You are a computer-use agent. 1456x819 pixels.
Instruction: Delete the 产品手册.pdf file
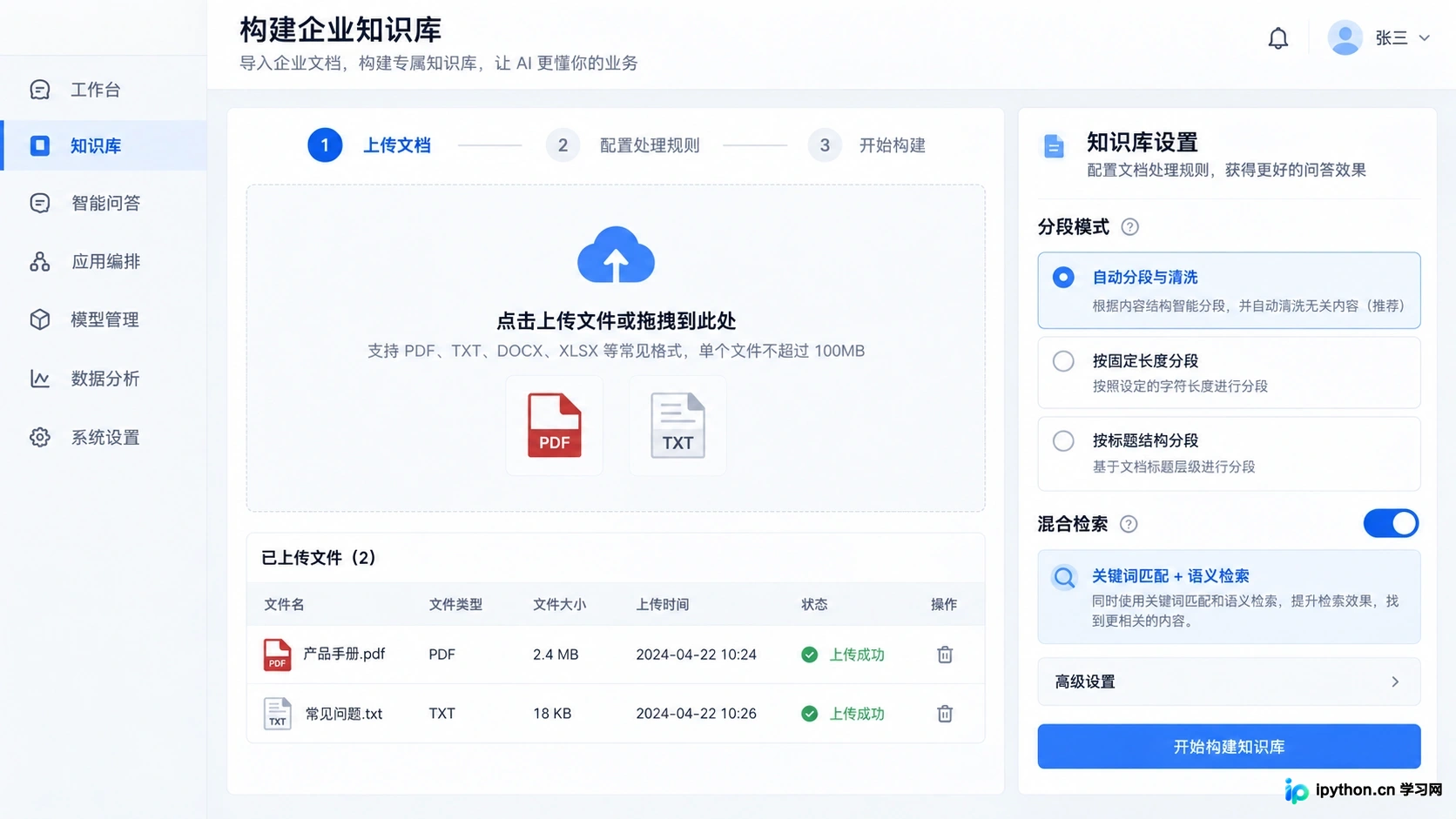945,655
